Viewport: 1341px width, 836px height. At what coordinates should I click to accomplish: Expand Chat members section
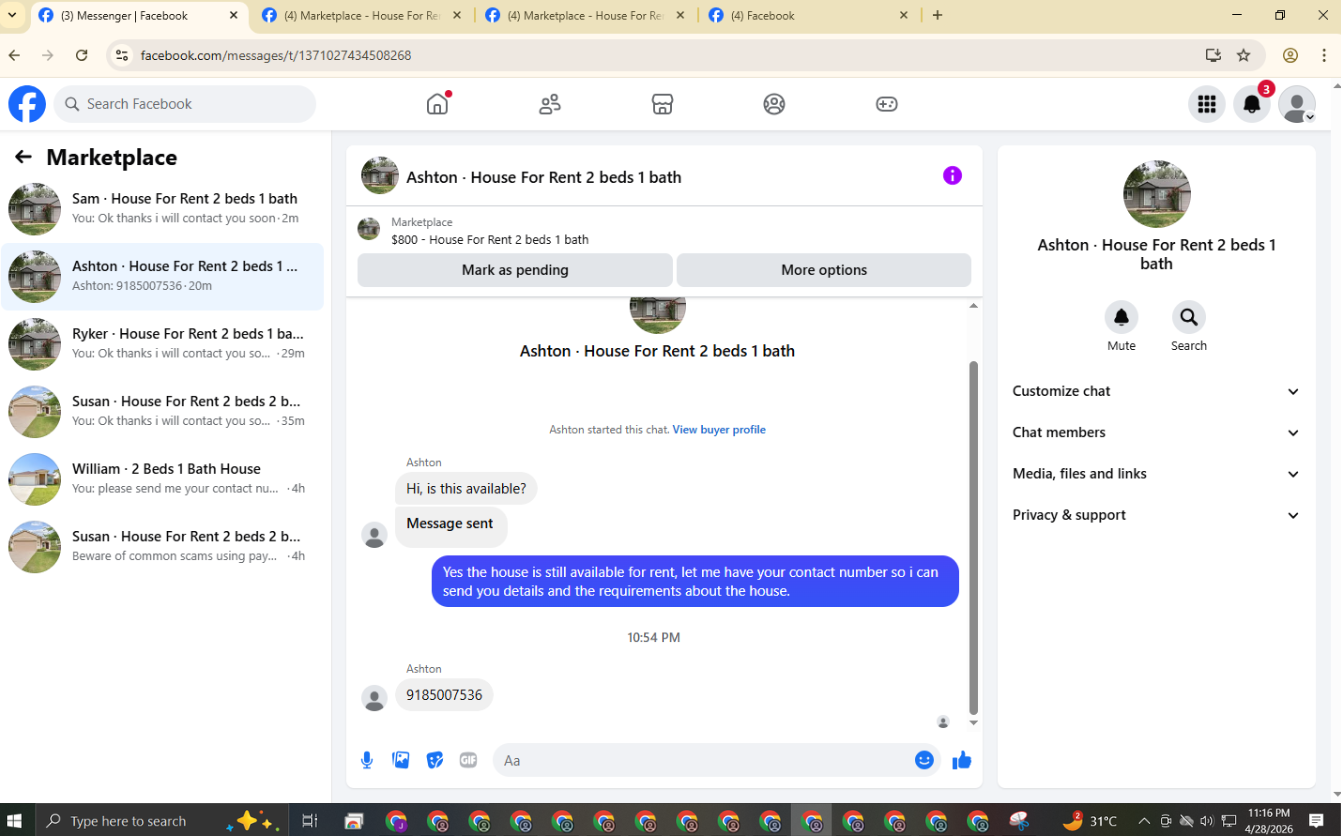pyautogui.click(x=1156, y=432)
